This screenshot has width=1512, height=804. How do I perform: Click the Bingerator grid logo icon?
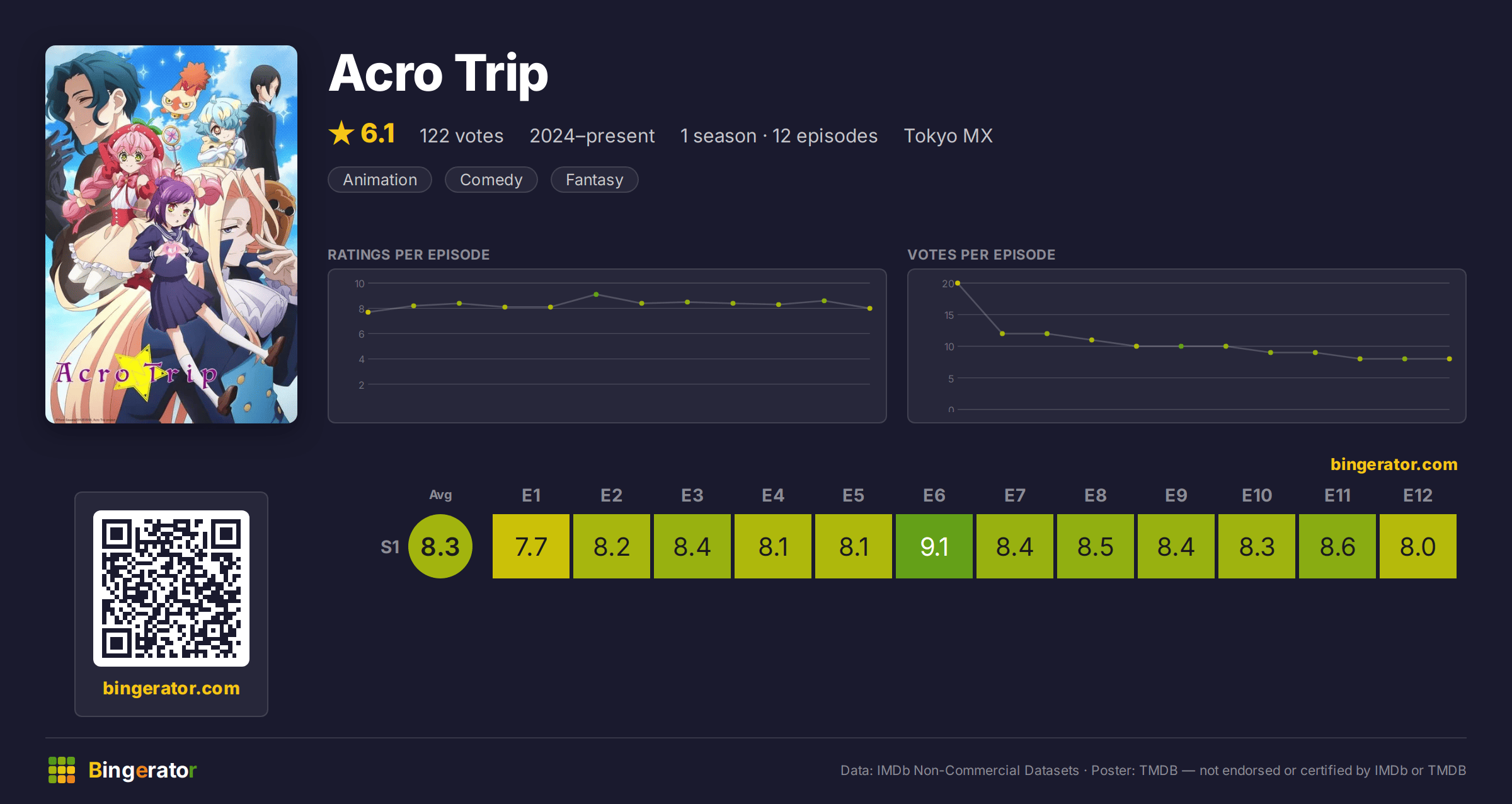tap(62, 770)
